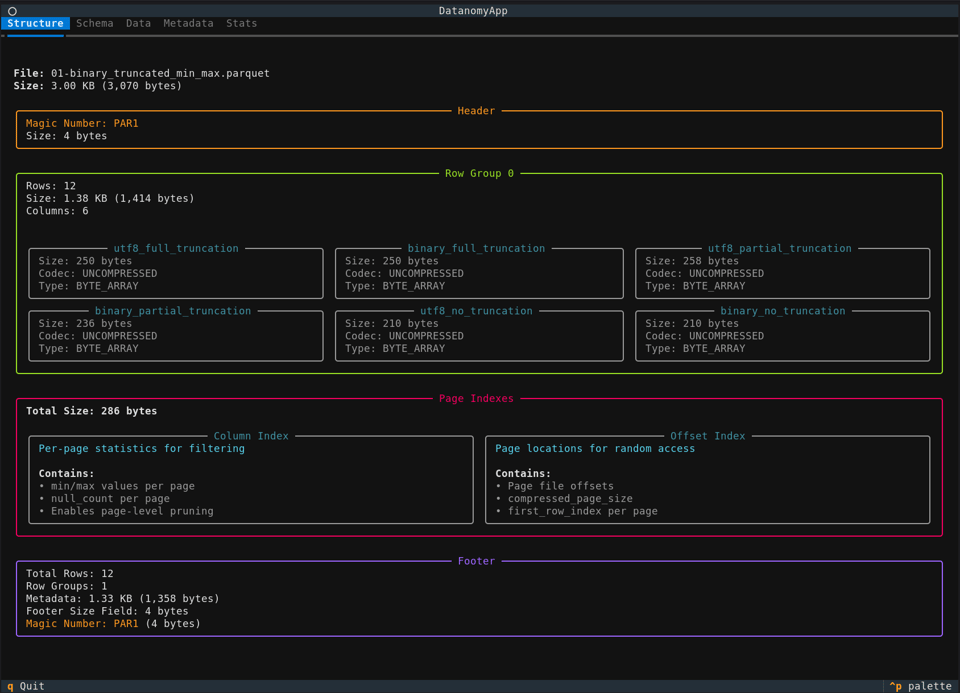
Task: Select the utf8_full_truncation column box
Action: click(176, 273)
